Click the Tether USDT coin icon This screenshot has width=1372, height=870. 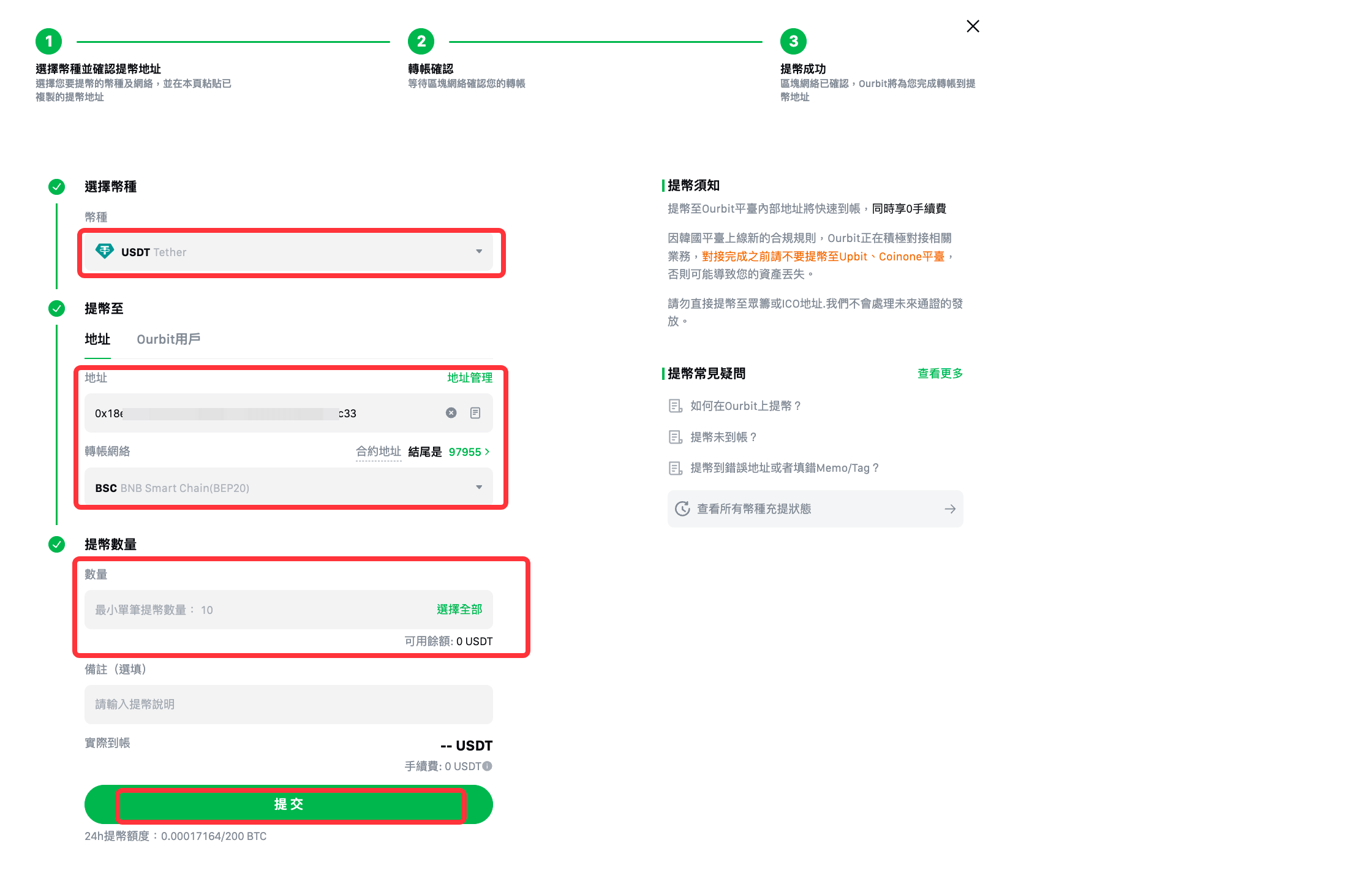(x=105, y=251)
